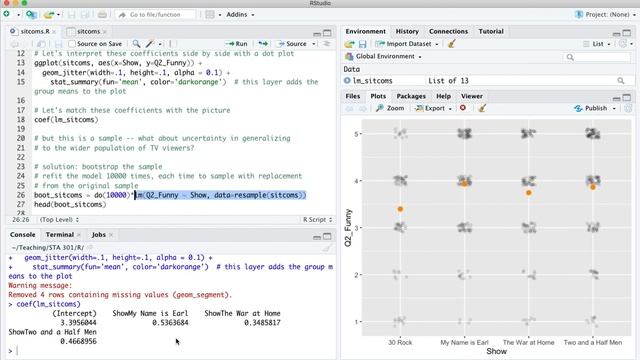
Task: Toggle the Source on Save checkbox
Action: tap(72, 44)
